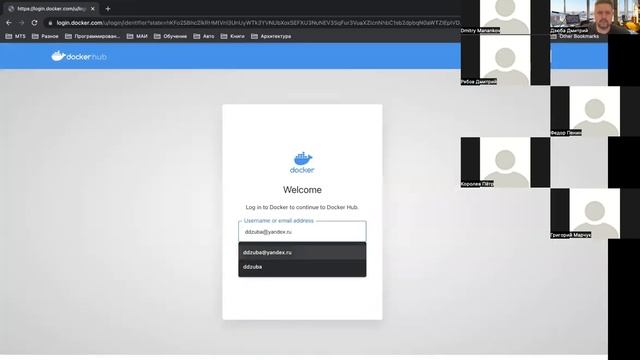Choose ddzuba@yandex.ru autofill suggestion

click(302, 252)
